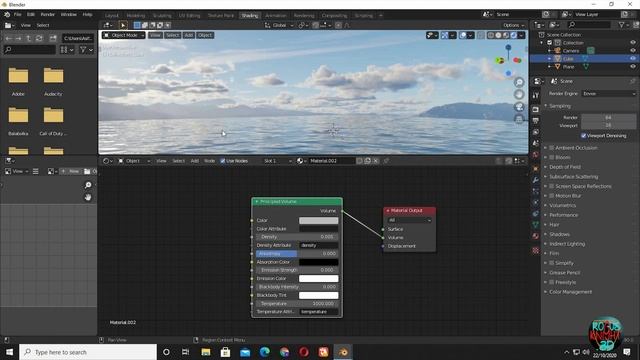Screen dimensions: 640x360
Task: Open the Output properties tab icon
Action: click(x=536, y=121)
